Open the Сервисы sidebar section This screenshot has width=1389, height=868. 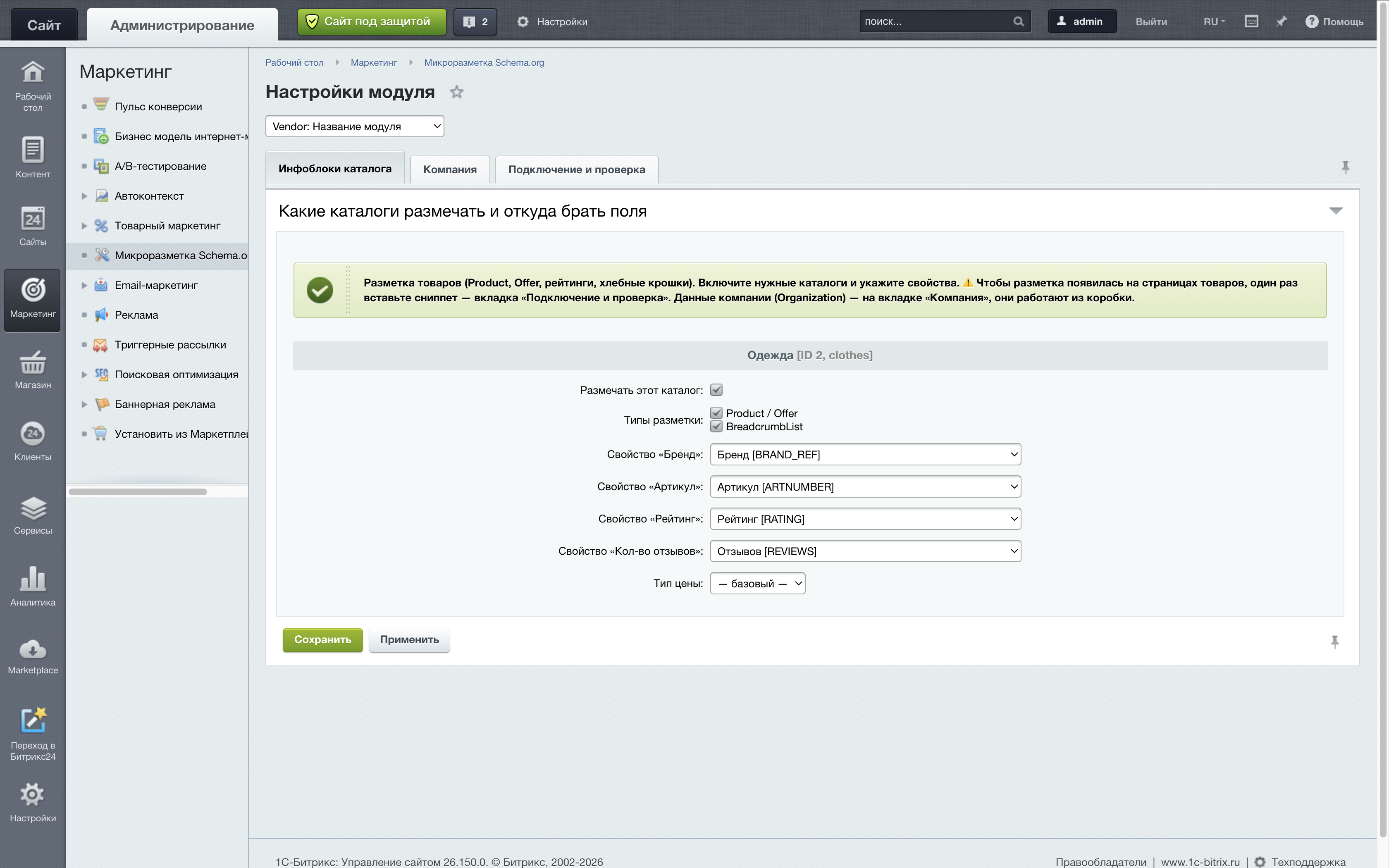(33, 515)
